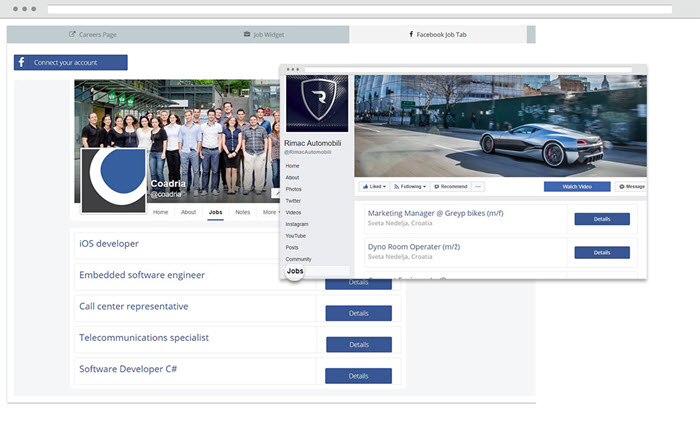The width and height of the screenshot is (700, 437).
Task: Open Photos in Rimac sidebar
Action: (293, 189)
